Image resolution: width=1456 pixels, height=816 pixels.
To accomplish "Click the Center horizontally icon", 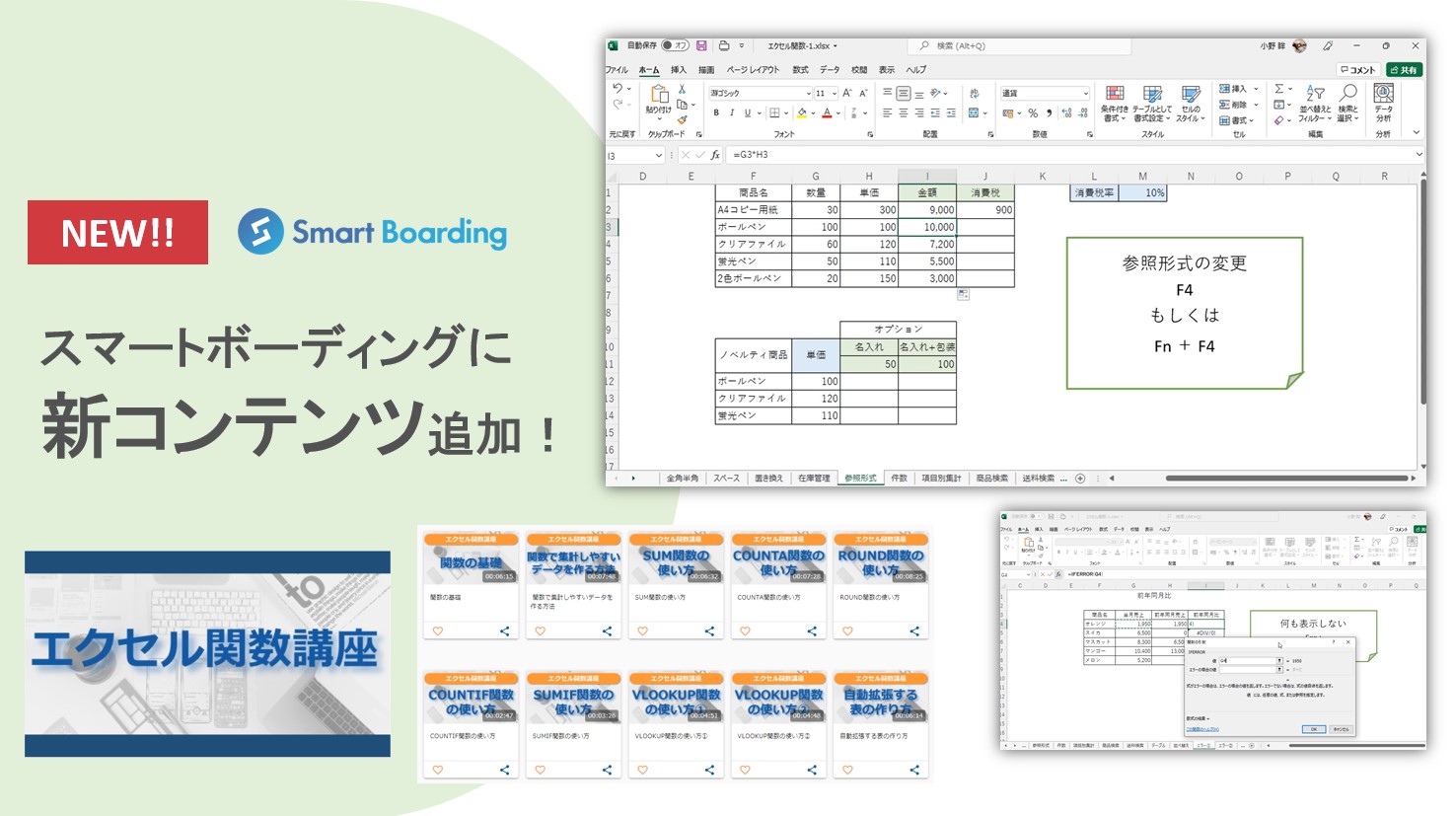I will [x=903, y=113].
